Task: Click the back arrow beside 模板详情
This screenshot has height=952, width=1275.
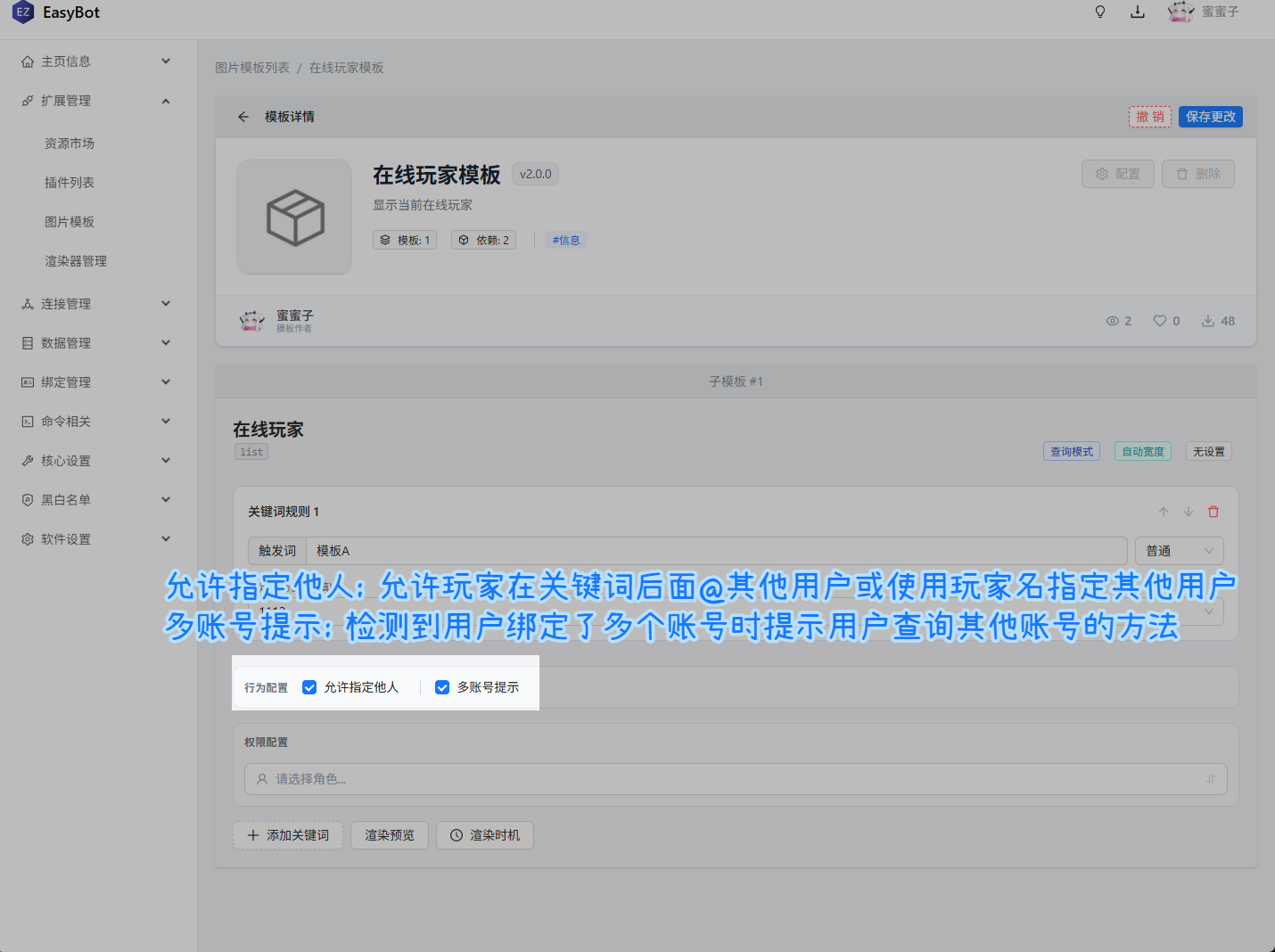Action: click(x=243, y=117)
